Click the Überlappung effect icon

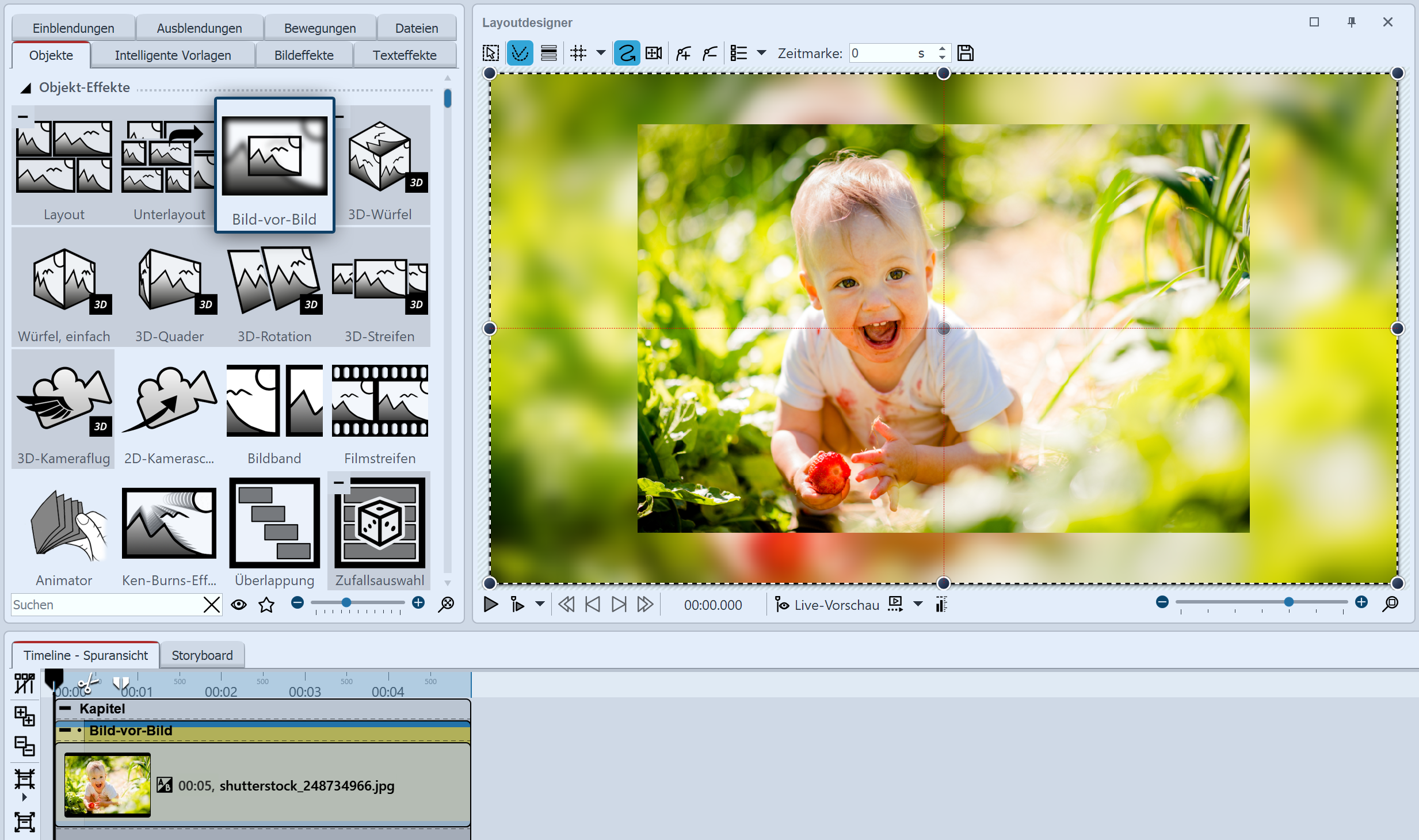tap(274, 524)
